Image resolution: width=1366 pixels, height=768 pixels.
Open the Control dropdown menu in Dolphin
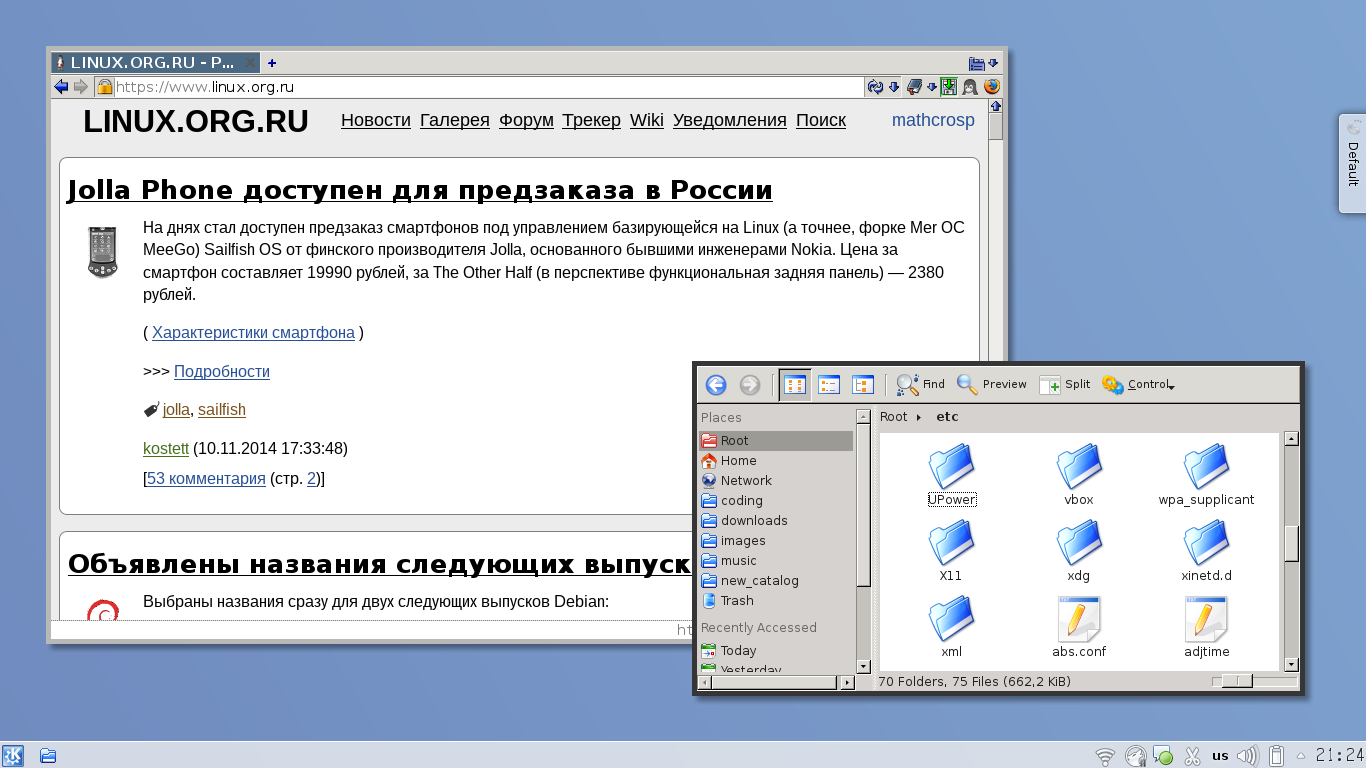click(1138, 385)
